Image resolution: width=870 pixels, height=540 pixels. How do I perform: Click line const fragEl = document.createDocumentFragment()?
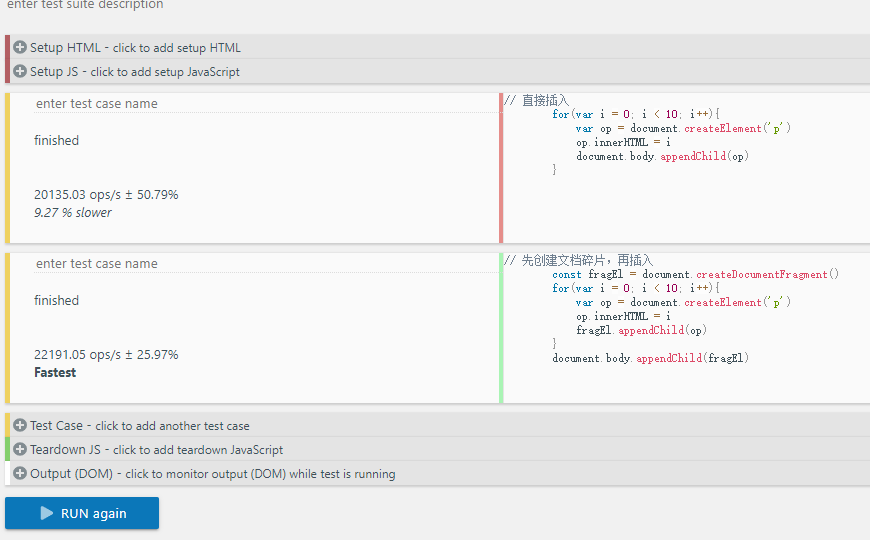coord(695,274)
